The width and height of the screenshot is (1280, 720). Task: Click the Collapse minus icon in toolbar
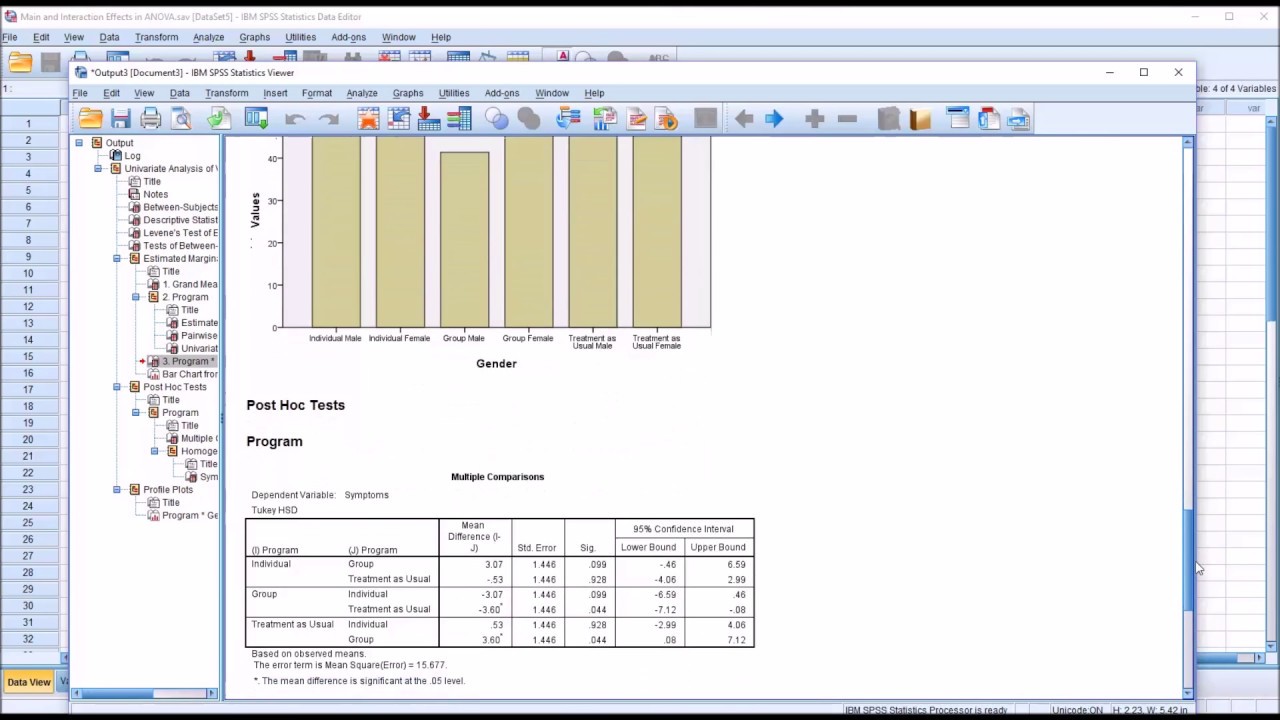(847, 119)
